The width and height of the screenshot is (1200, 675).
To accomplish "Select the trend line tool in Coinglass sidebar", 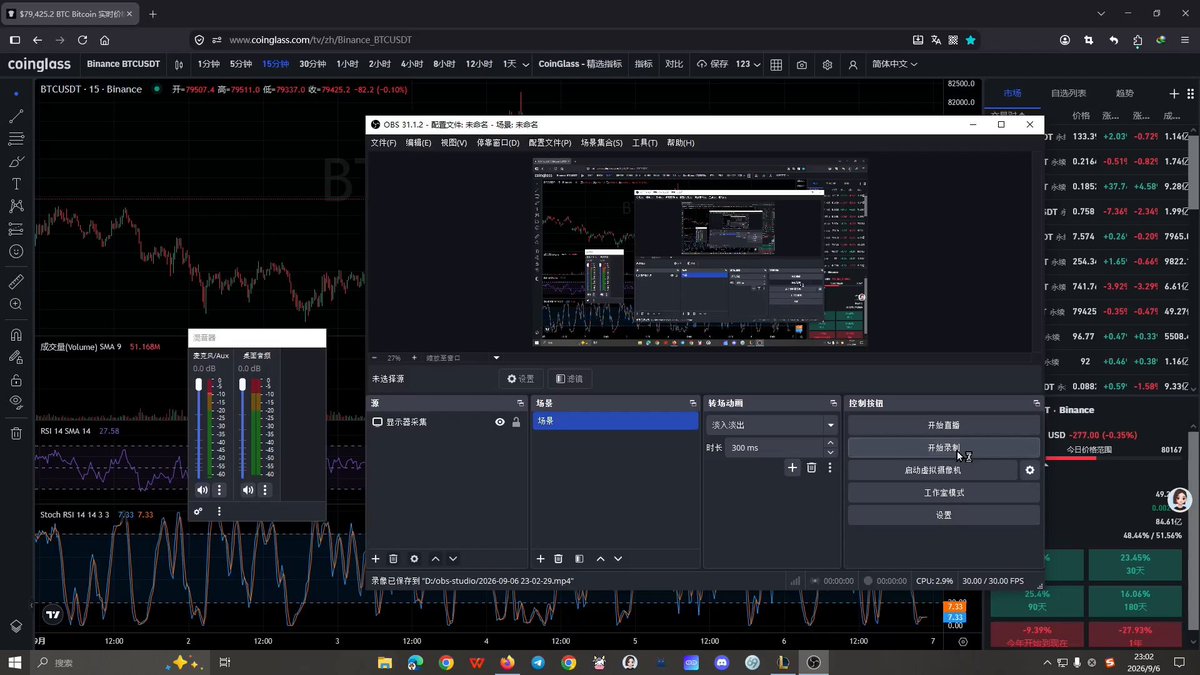I will (x=16, y=116).
